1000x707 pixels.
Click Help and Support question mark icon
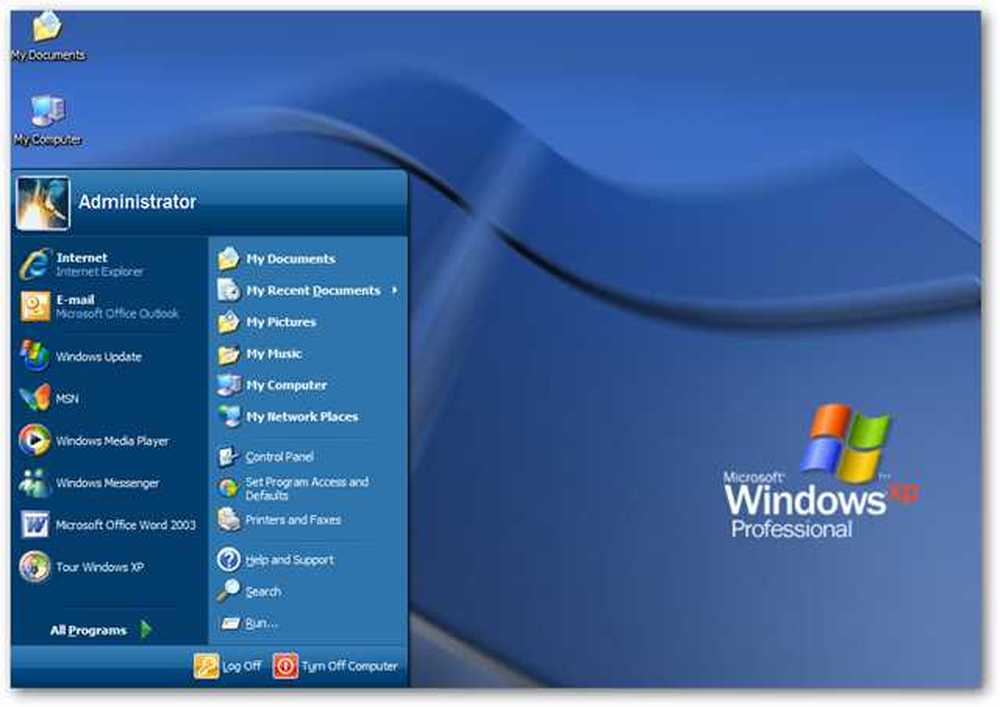(228, 560)
